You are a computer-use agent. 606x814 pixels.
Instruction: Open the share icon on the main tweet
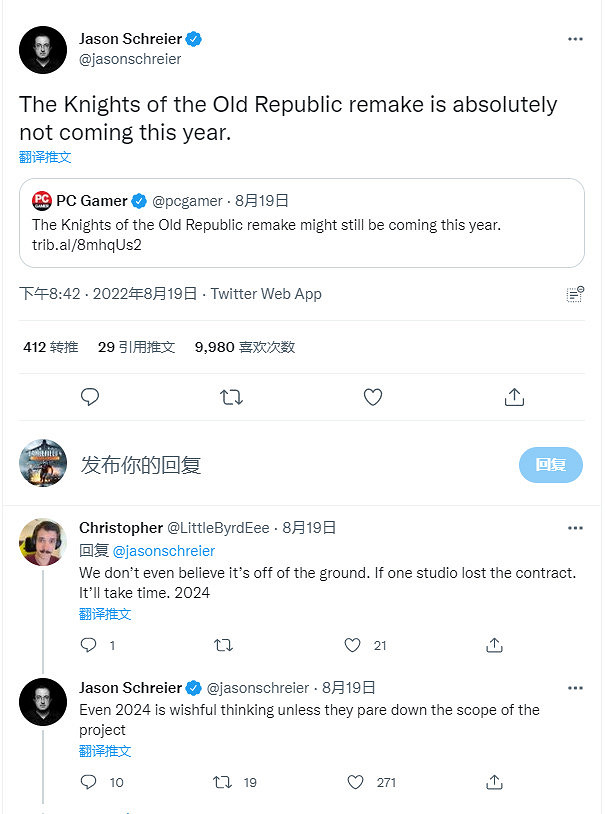(514, 397)
